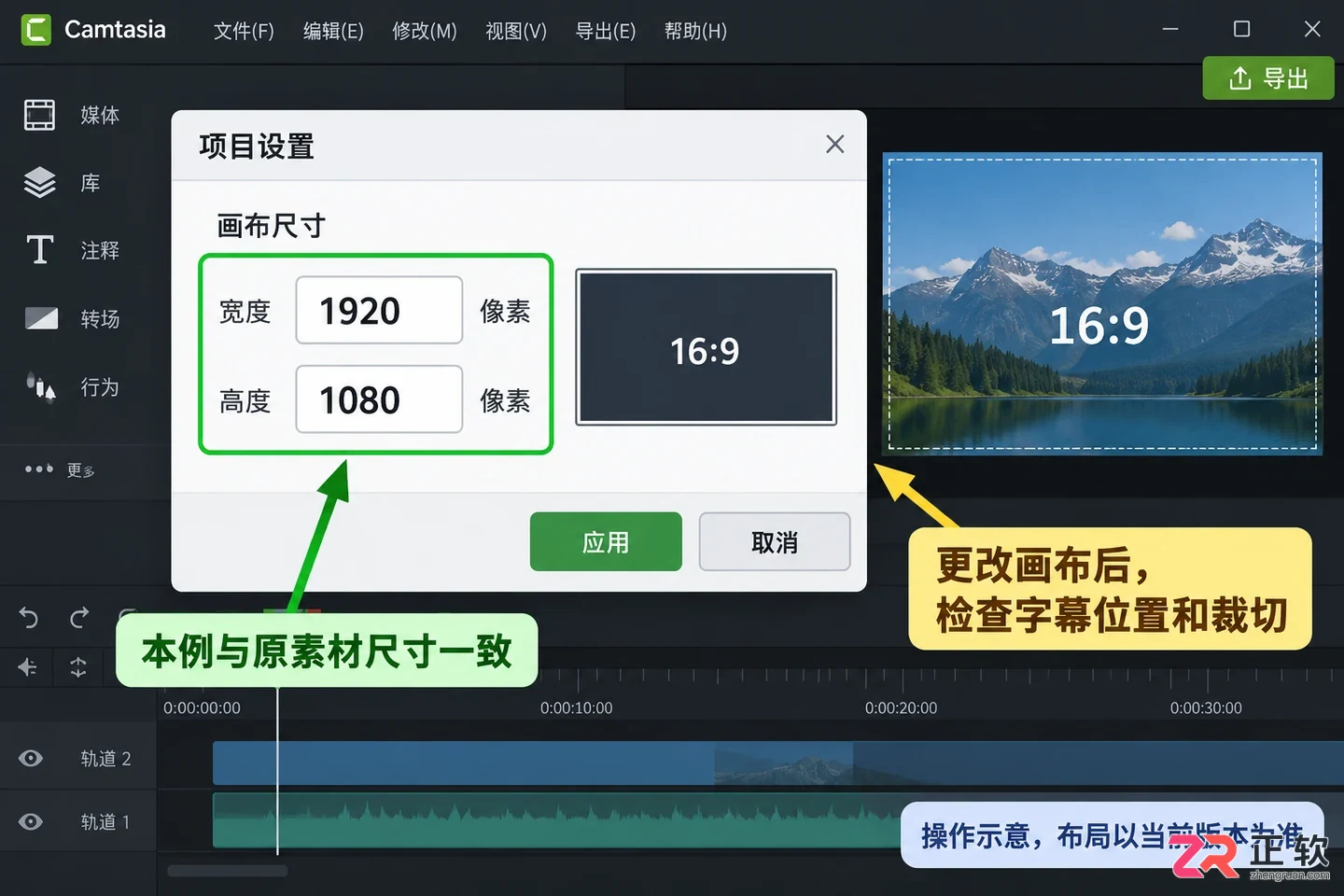Open the Behaviors panel icon
Screen dimensions: 1344x896
pyautogui.click(x=40, y=385)
